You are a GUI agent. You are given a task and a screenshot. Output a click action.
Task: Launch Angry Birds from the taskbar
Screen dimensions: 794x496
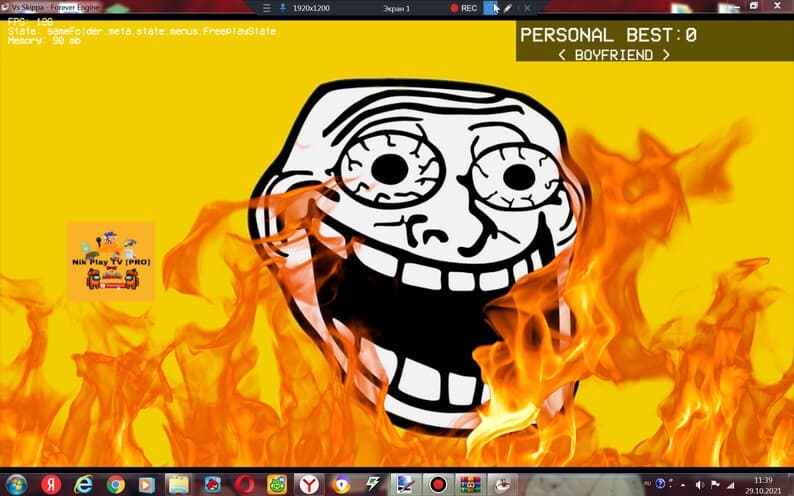point(213,484)
